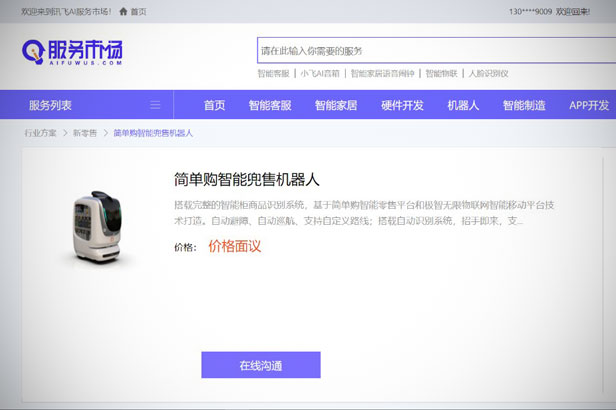This screenshot has height=410, width=616.
Task: Click the 服务市场 logo
Action: point(72,52)
